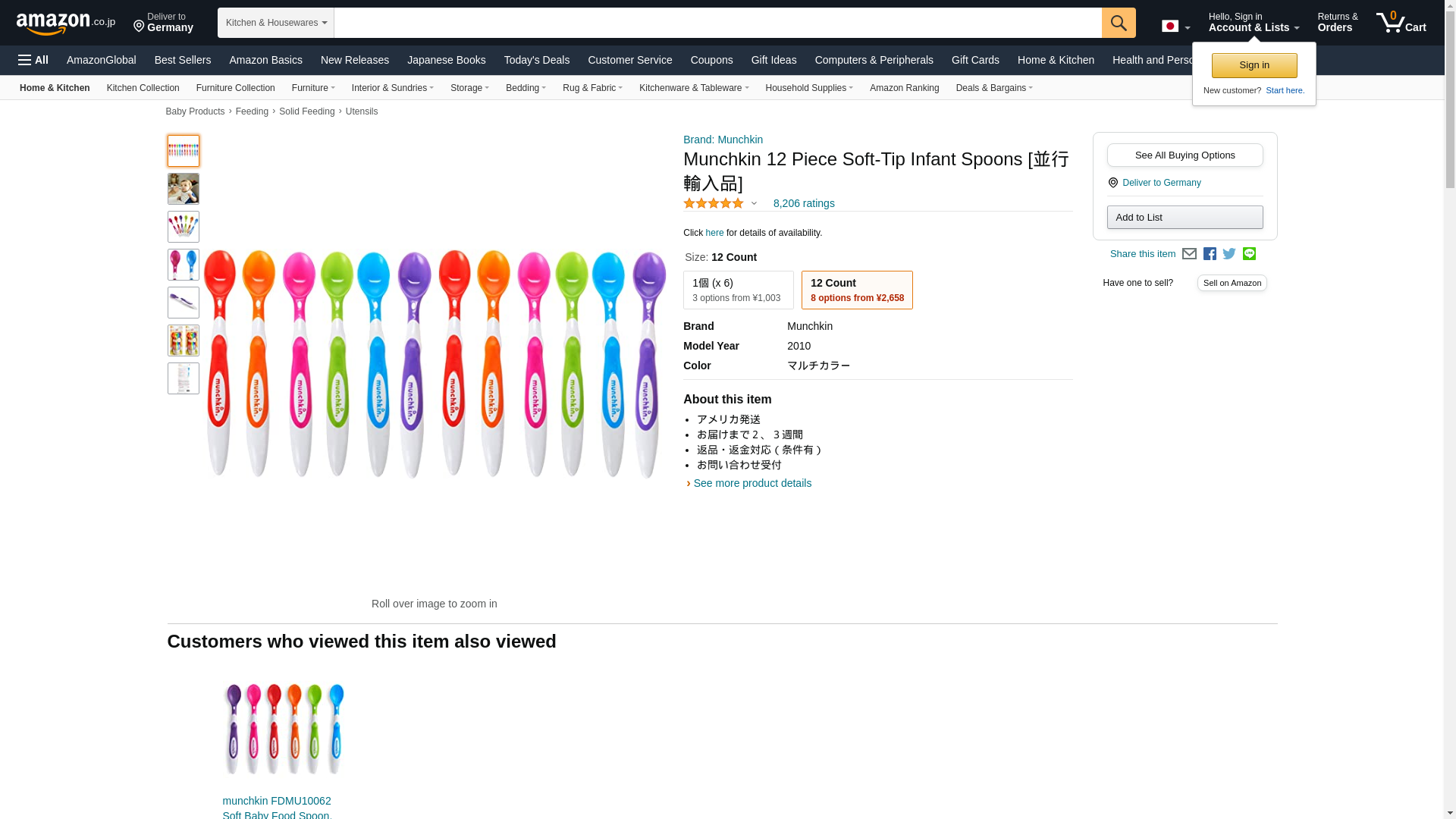Select the second product thumbnail with baby

(184, 189)
